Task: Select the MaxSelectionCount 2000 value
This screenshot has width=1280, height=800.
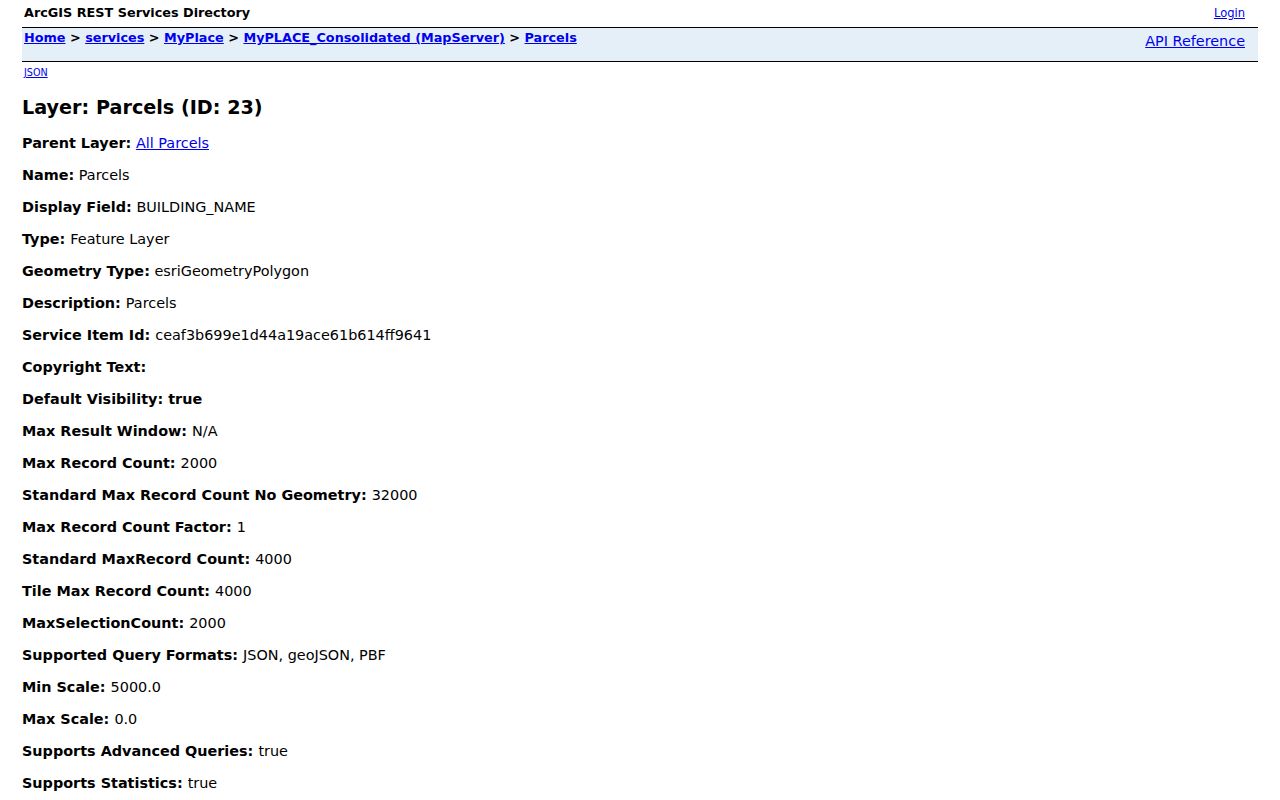Action: pos(208,623)
